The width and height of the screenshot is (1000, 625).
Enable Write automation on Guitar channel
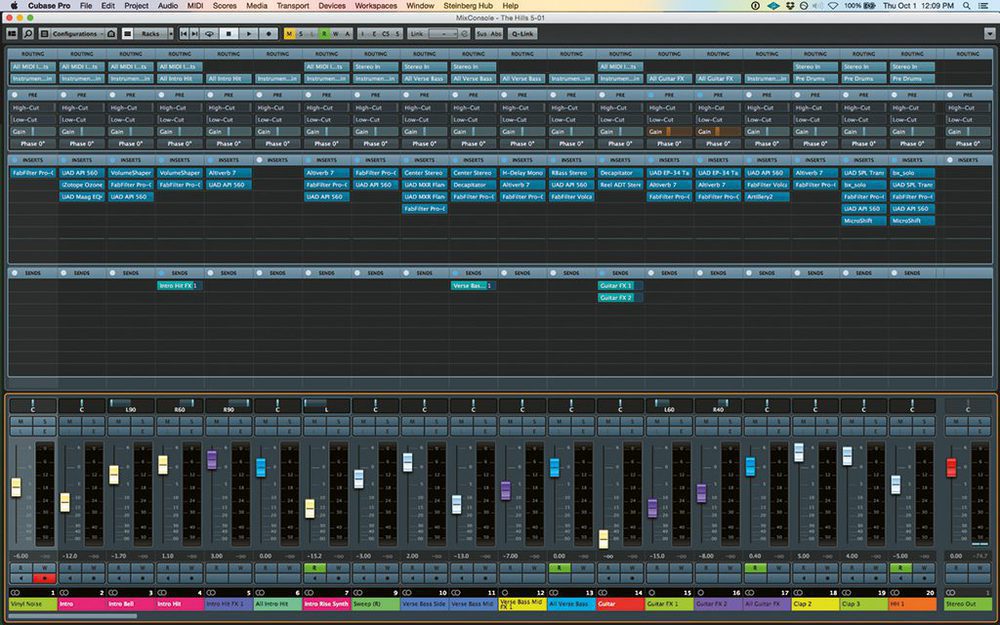tap(632, 568)
